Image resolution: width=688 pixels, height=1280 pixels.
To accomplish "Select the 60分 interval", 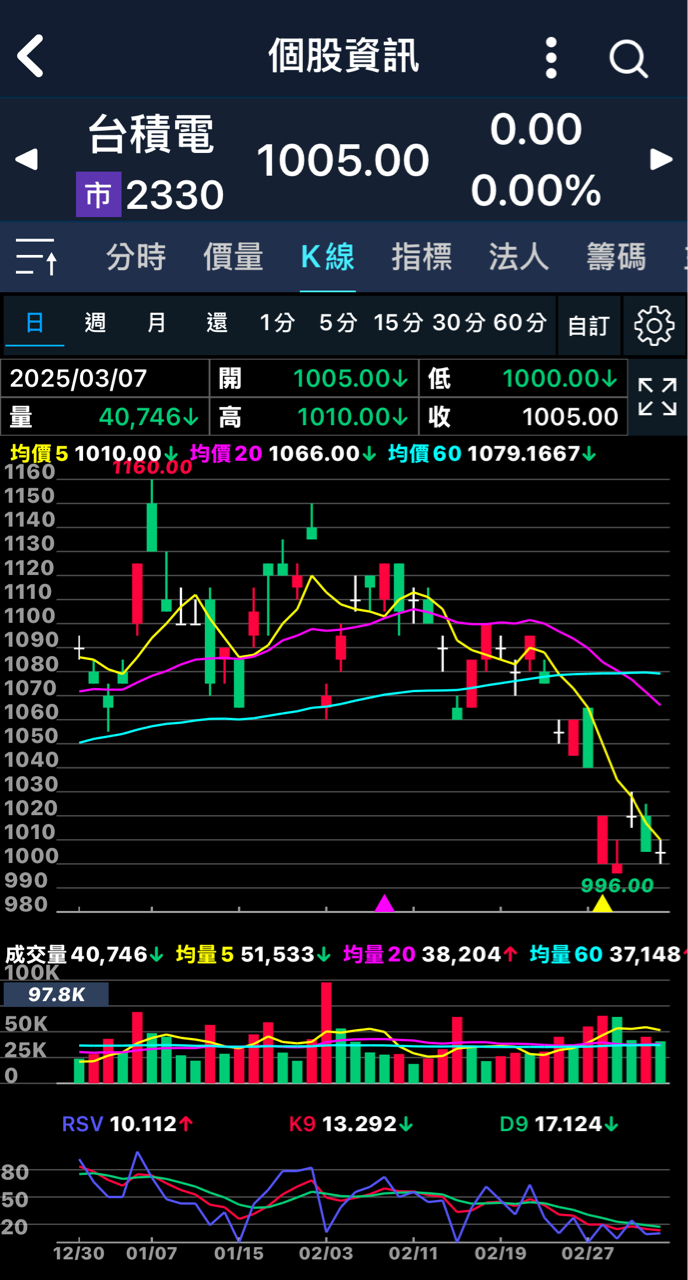I will (x=520, y=323).
